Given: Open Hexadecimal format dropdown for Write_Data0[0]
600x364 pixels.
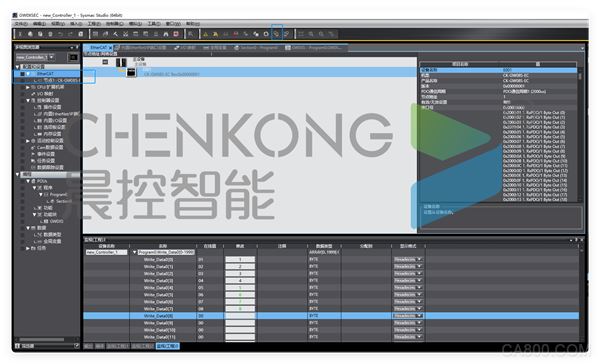Looking at the screenshot, I should [408, 260].
